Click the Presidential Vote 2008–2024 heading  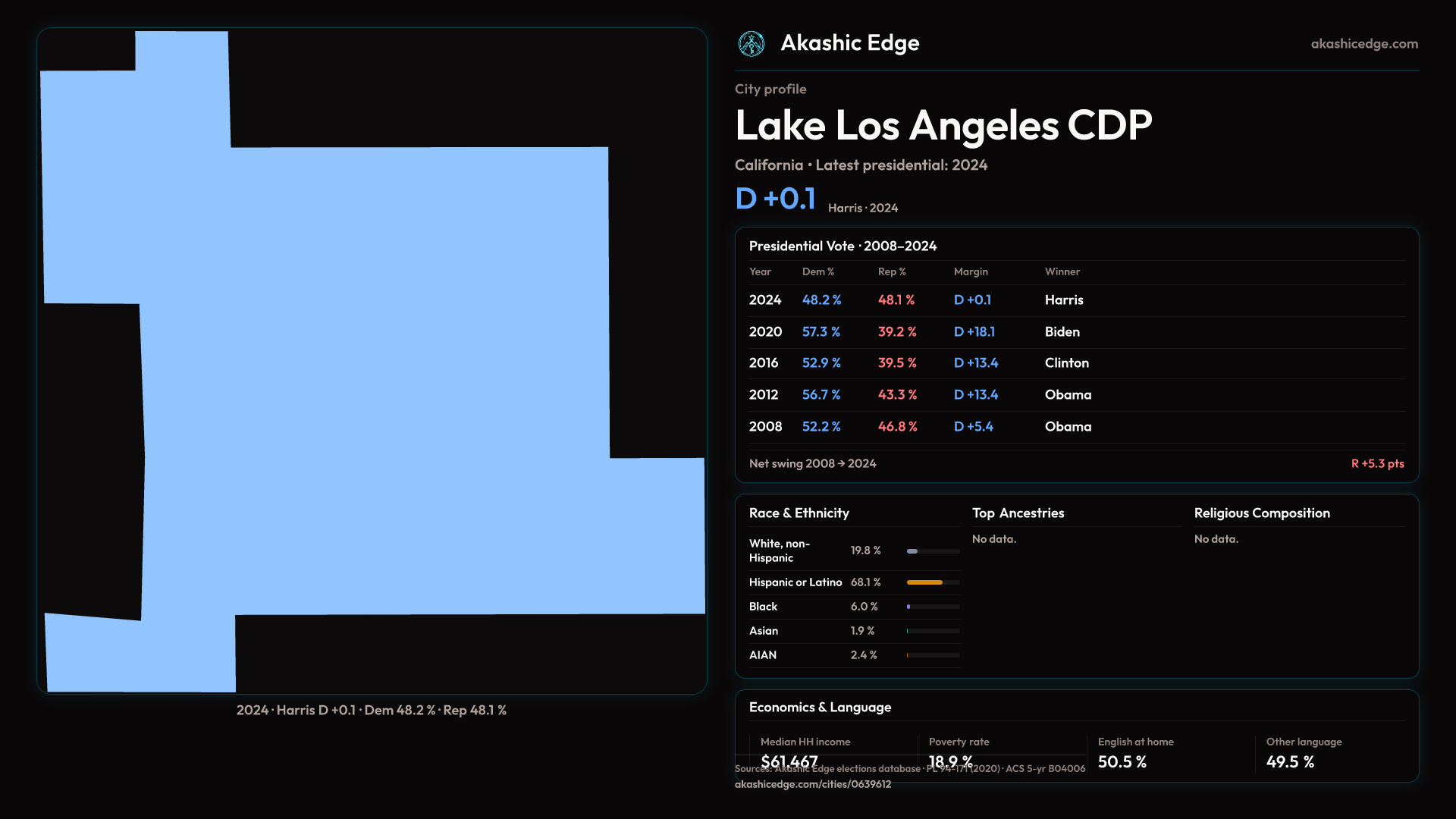pyautogui.click(x=843, y=246)
